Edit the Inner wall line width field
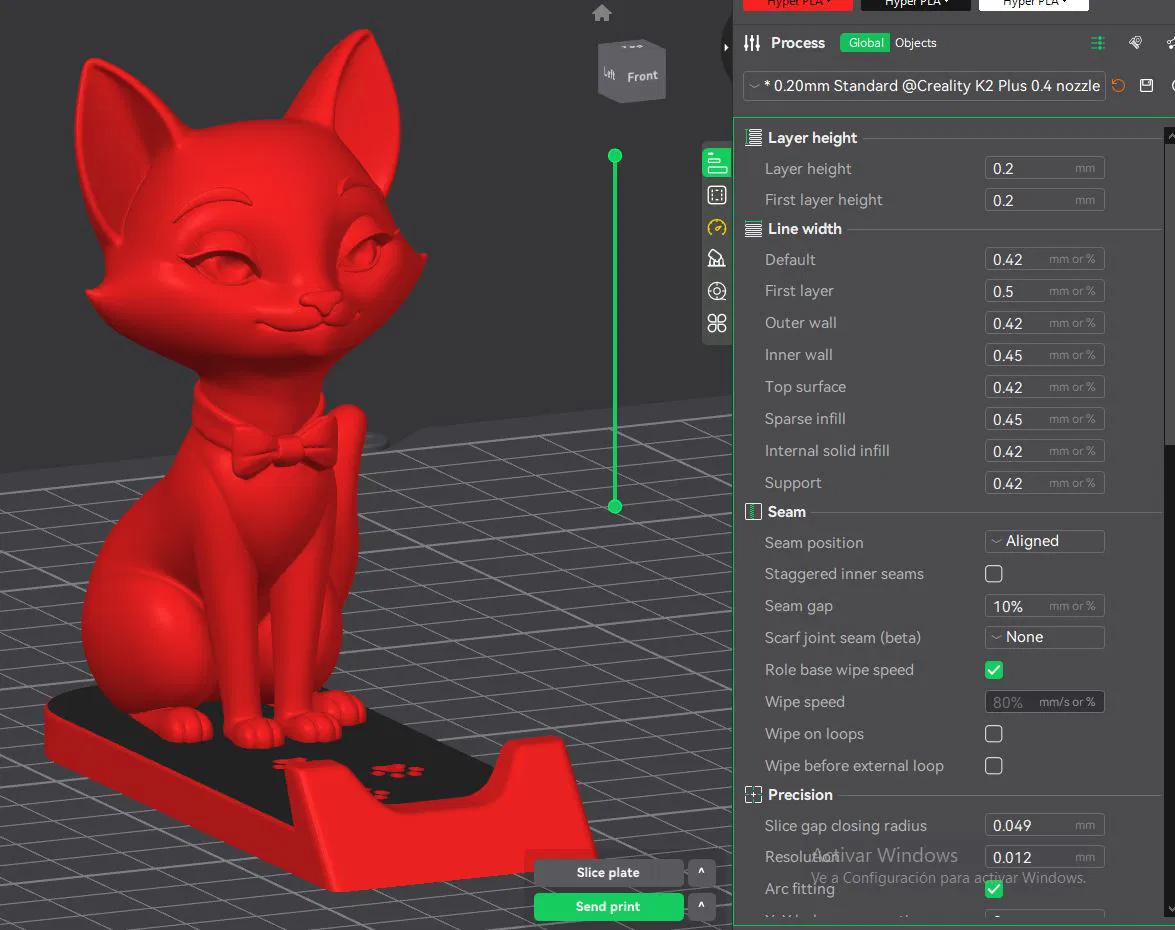Image resolution: width=1175 pixels, height=930 pixels. [1045, 355]
